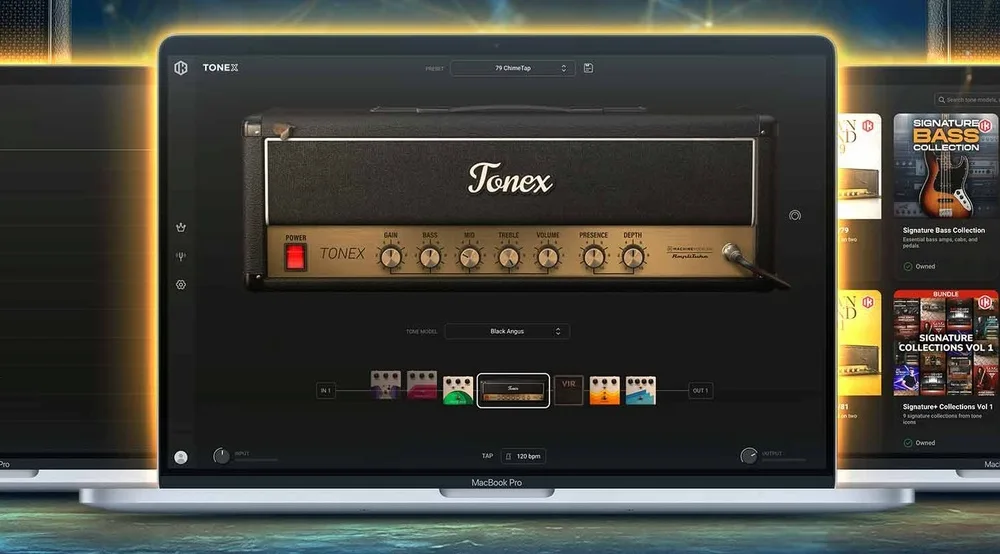Click the Tonex script logo on amp grille
This screenshot has width=1000, height=554.
(x=510, y=179)
